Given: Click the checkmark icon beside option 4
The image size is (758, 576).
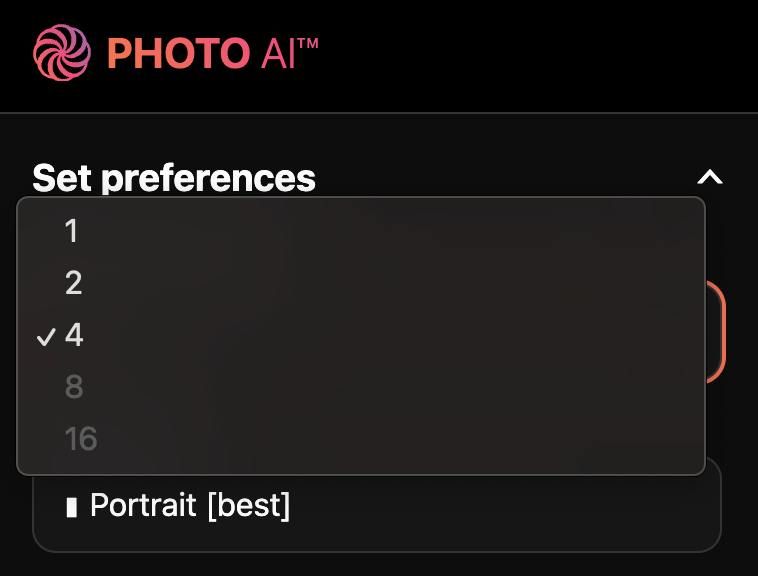Looking at the screenshot, I should tap(45, 337).
